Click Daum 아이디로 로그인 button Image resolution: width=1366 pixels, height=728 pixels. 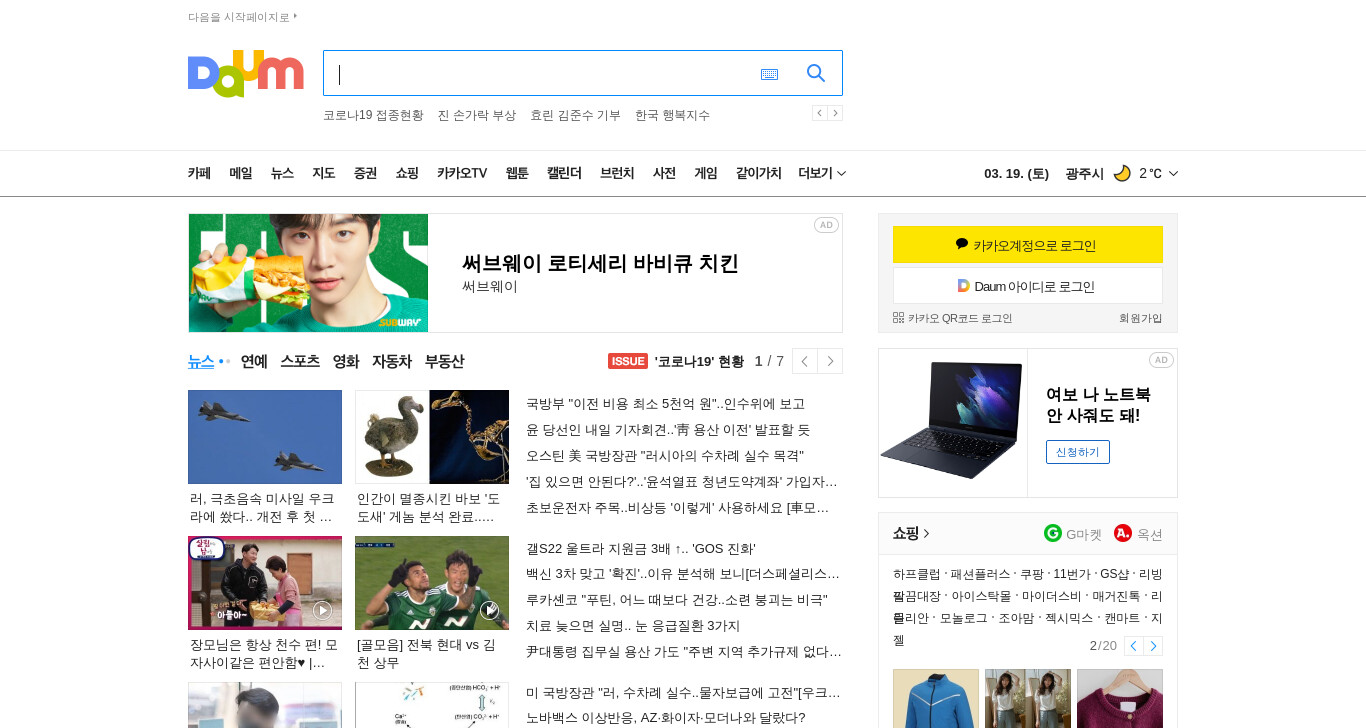pos(1028,286)
